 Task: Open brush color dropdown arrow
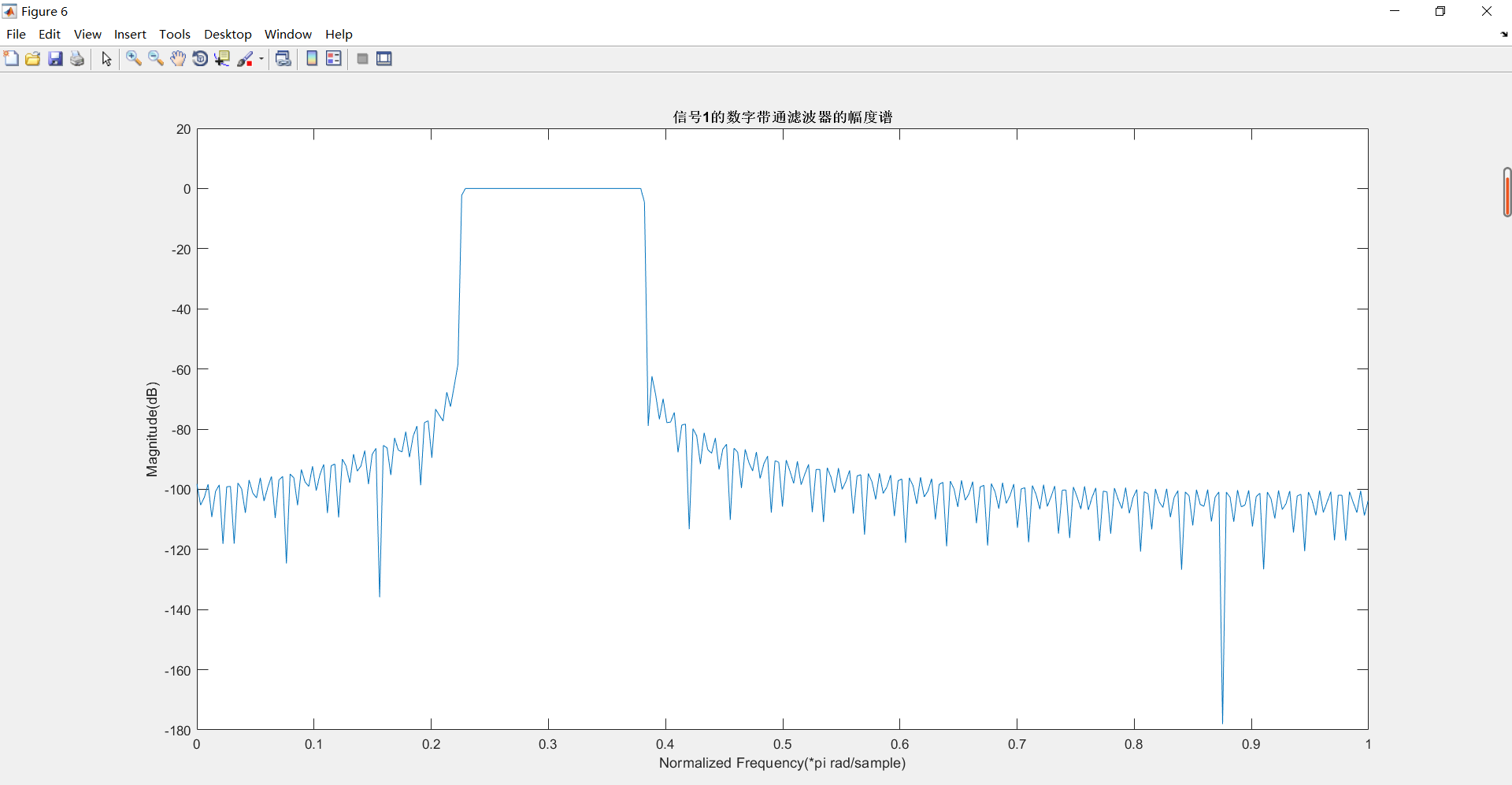coord(261,59)
